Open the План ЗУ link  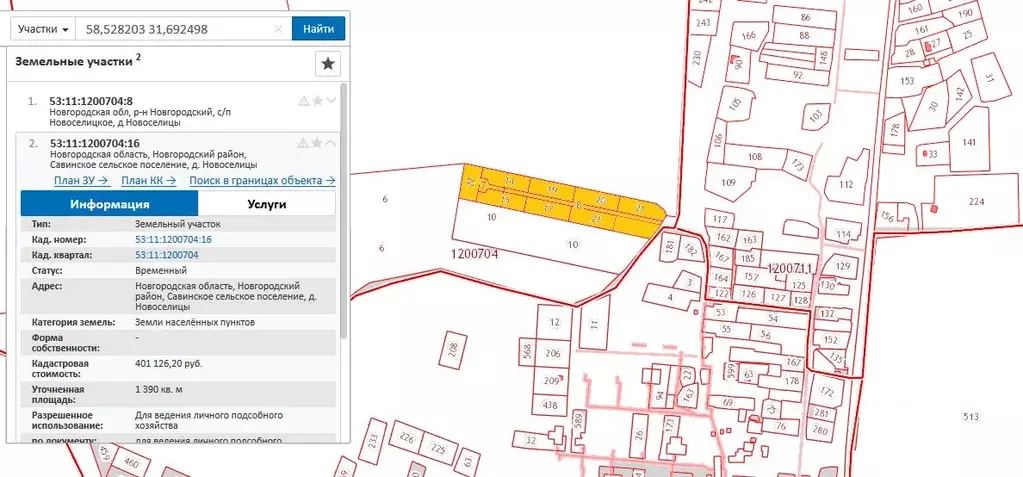pyautogui.click(x=79, y=180)
